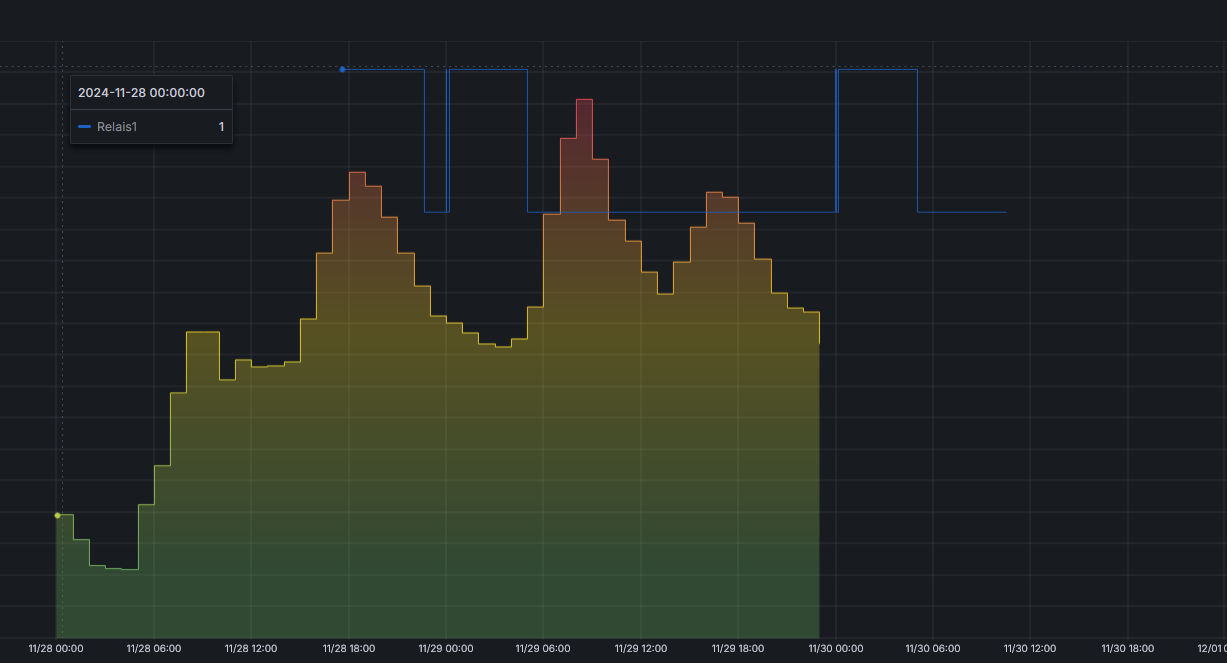1227x663 pixels.
Task: Click the 11/30 12:00 time axis label
Action: tap(1030, 649)
